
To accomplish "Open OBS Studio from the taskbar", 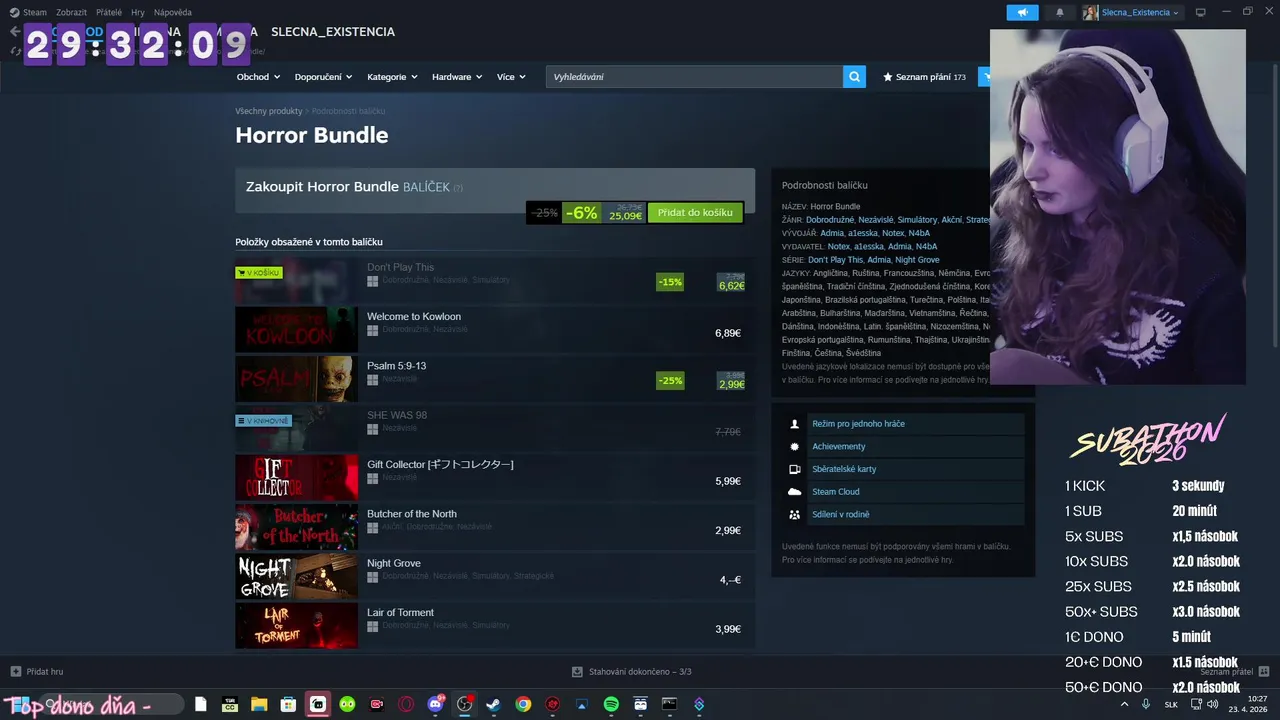I will click(465, 704).
